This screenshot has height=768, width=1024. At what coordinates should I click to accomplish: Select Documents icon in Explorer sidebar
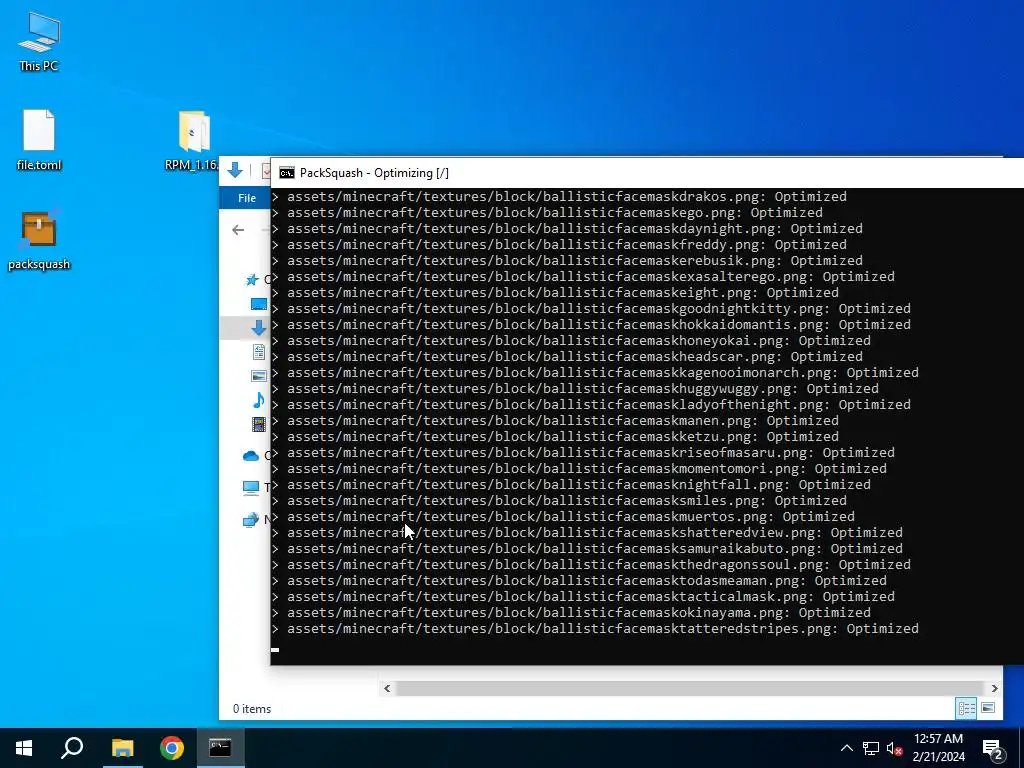tap(259, 352)
